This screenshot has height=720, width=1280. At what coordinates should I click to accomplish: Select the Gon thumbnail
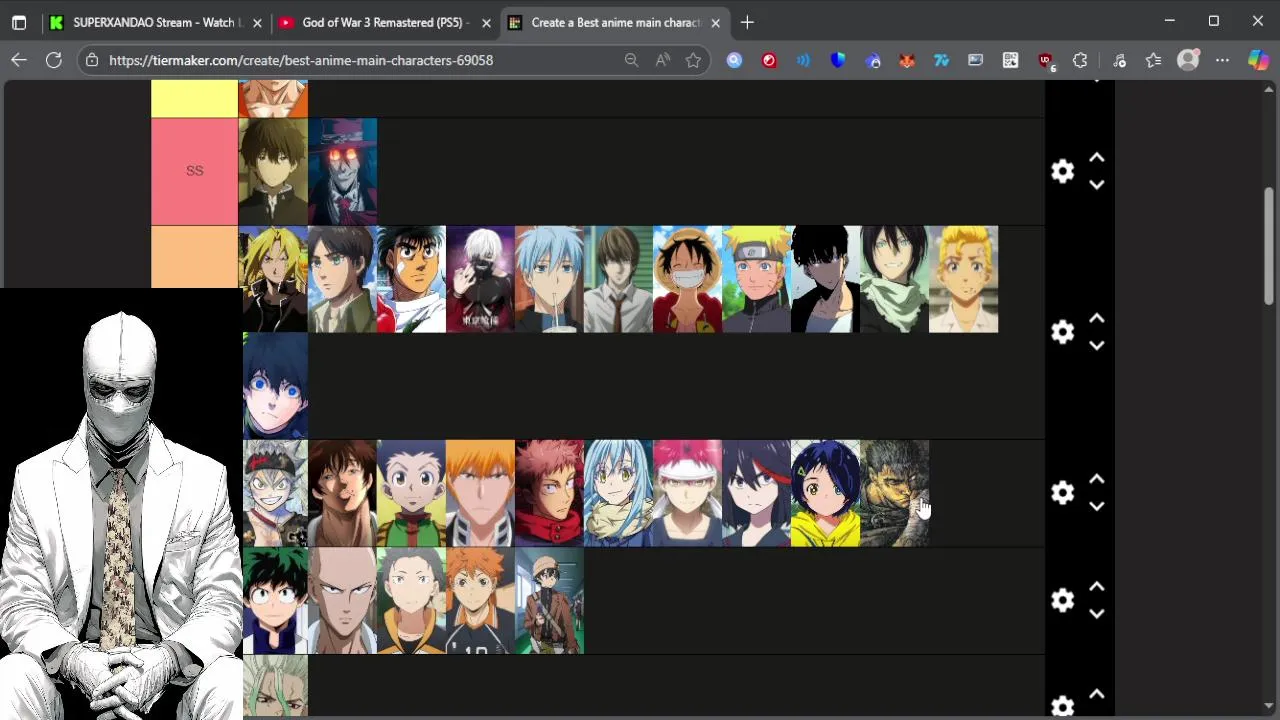411,493
